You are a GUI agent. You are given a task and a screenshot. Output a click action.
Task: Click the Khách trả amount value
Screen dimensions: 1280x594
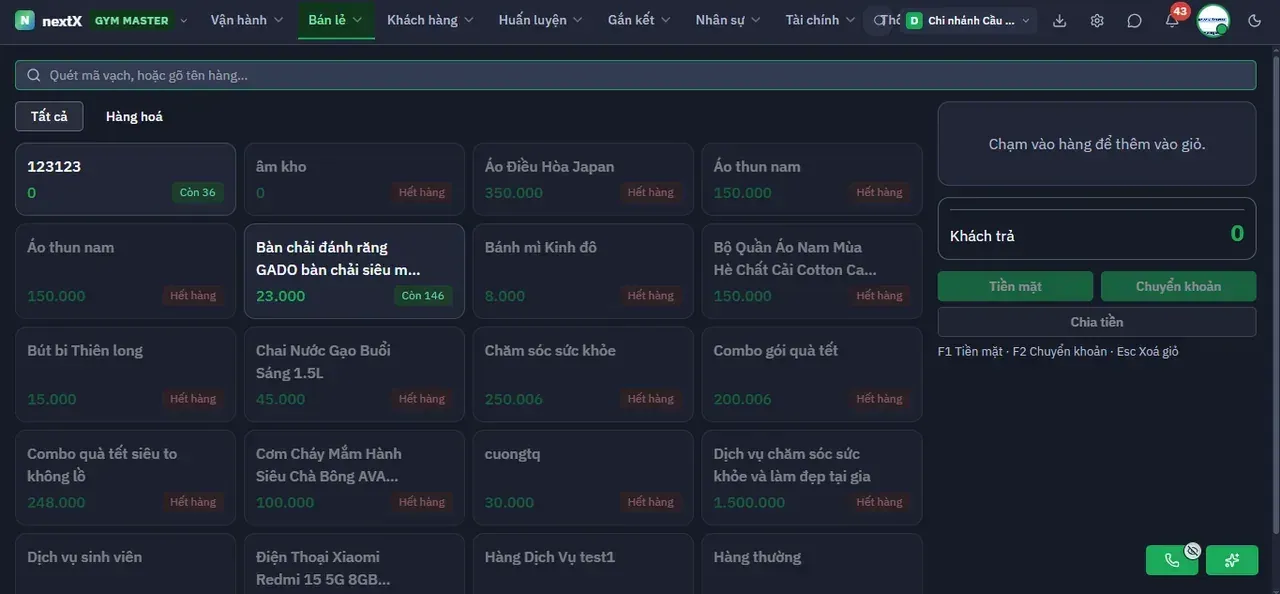[1237, 234]
